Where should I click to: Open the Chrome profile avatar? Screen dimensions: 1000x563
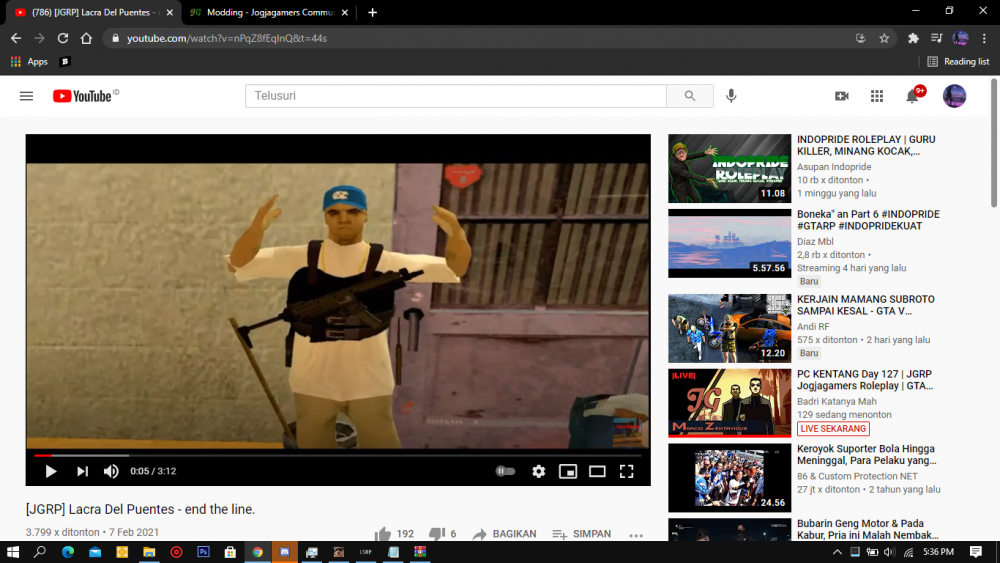coord(960,38)
